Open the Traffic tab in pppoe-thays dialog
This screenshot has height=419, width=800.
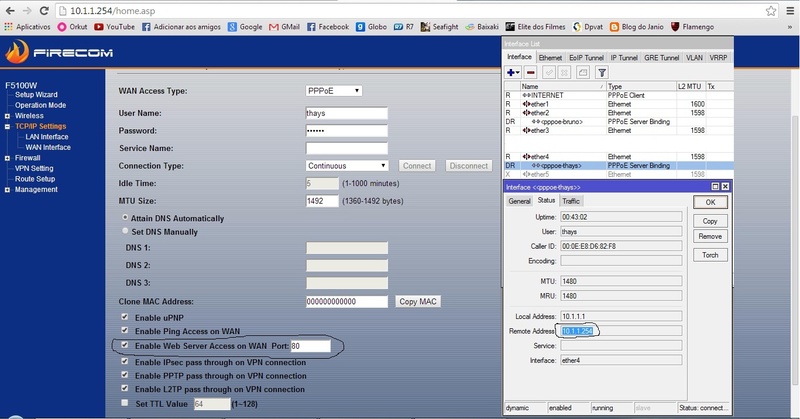(x=571, y=201)
